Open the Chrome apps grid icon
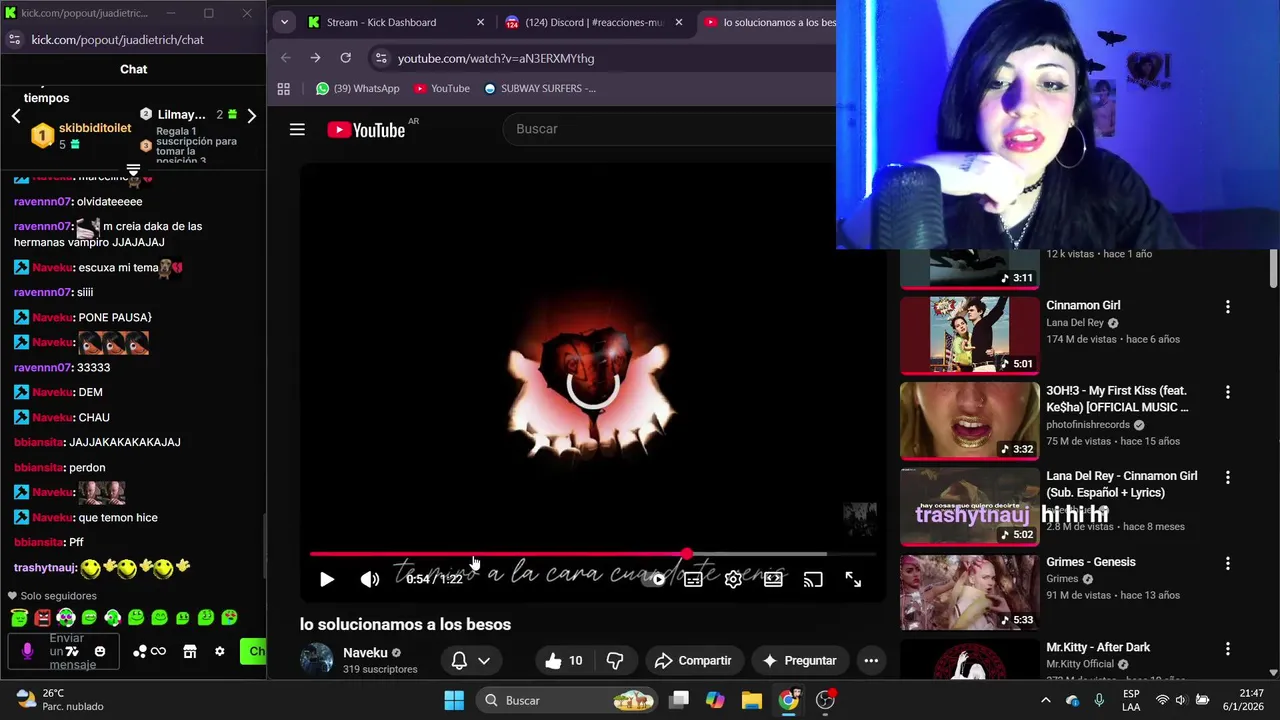This screenshot has width=1280, height=720. tap(284, 88)
